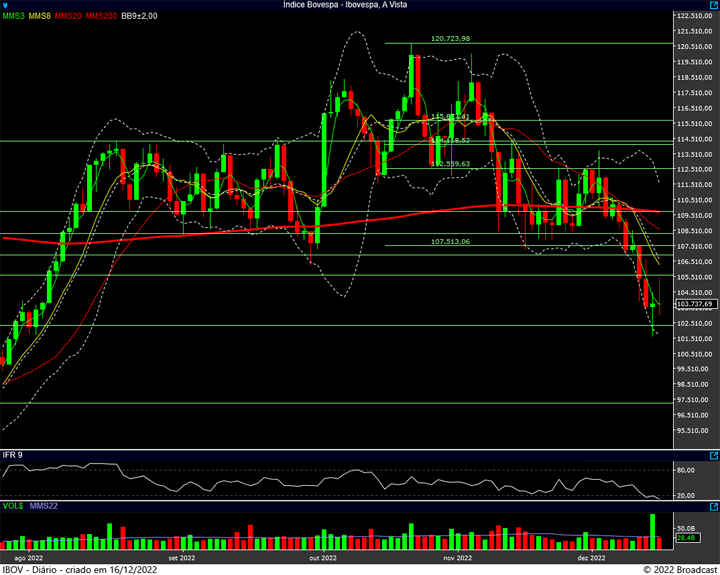Toggle the MMS20 indicator label
This screenshot has height=575, width=720.
(68, 16)
